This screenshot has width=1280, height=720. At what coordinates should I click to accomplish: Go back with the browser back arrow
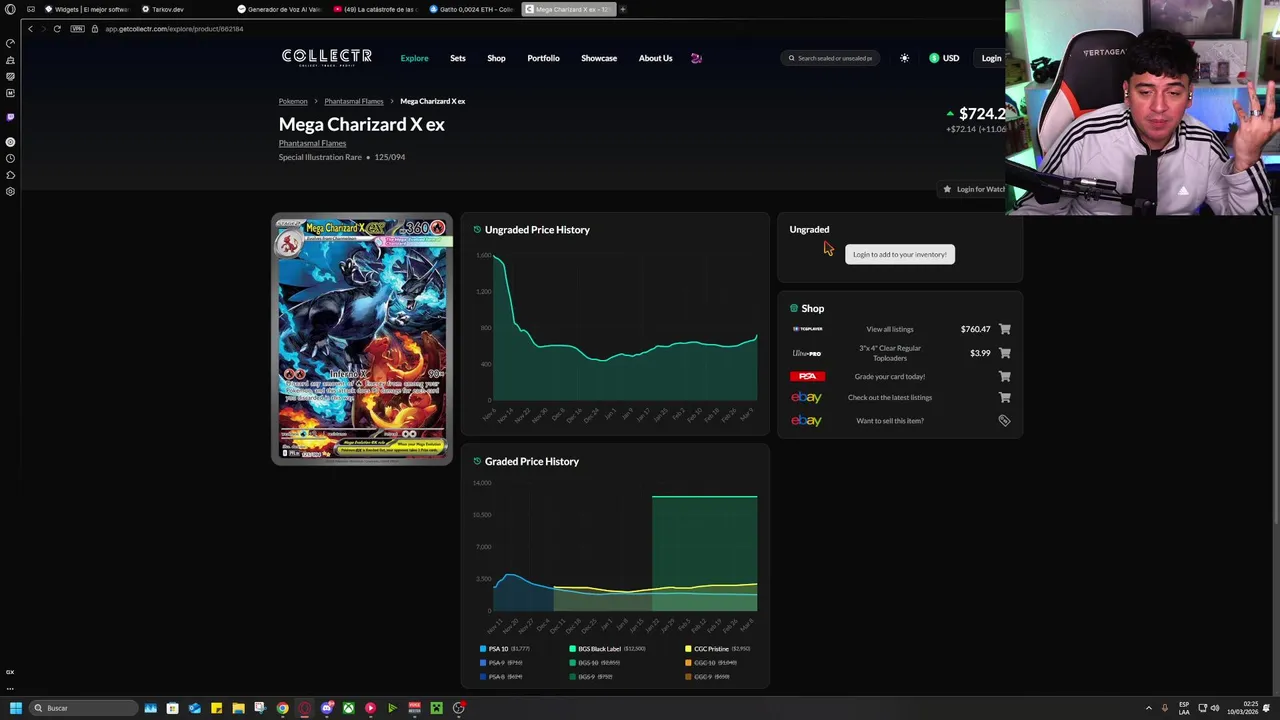click(x=30, y=28)
